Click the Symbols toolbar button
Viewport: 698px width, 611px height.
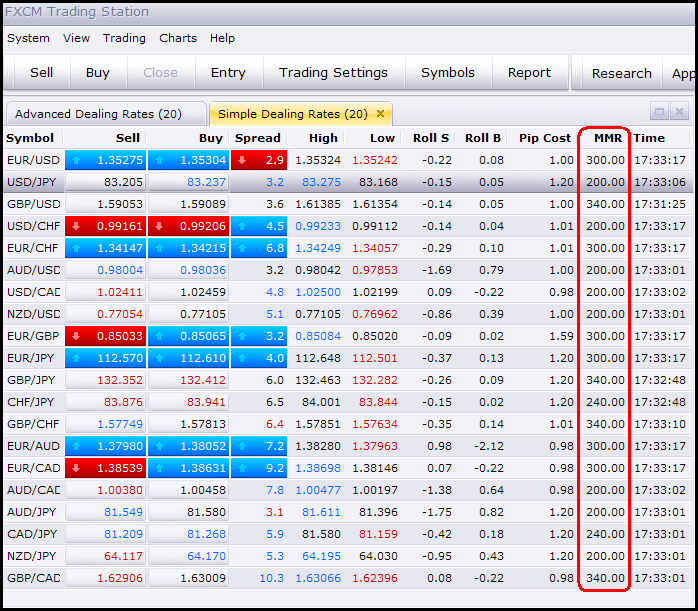point(448,73)
